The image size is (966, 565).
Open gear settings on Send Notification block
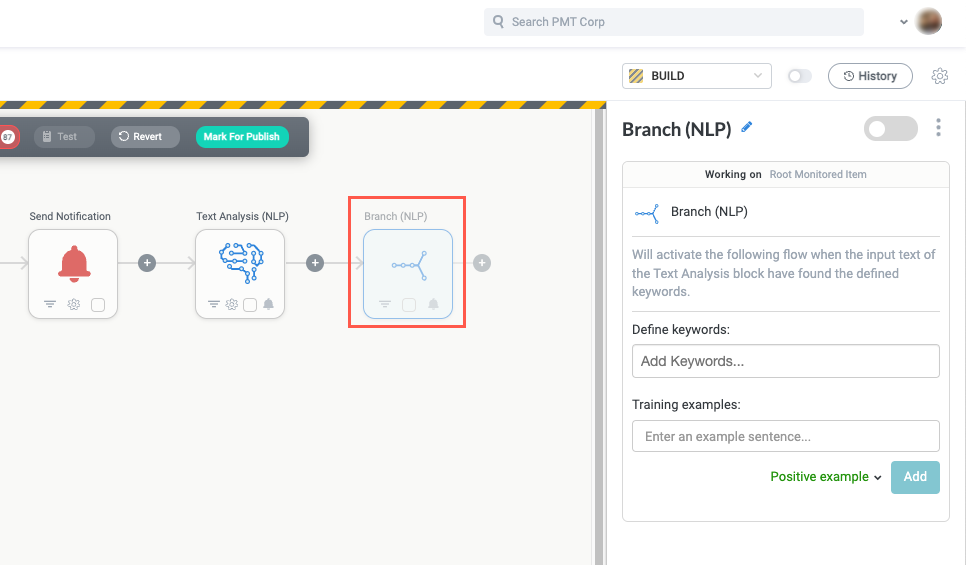73,305
